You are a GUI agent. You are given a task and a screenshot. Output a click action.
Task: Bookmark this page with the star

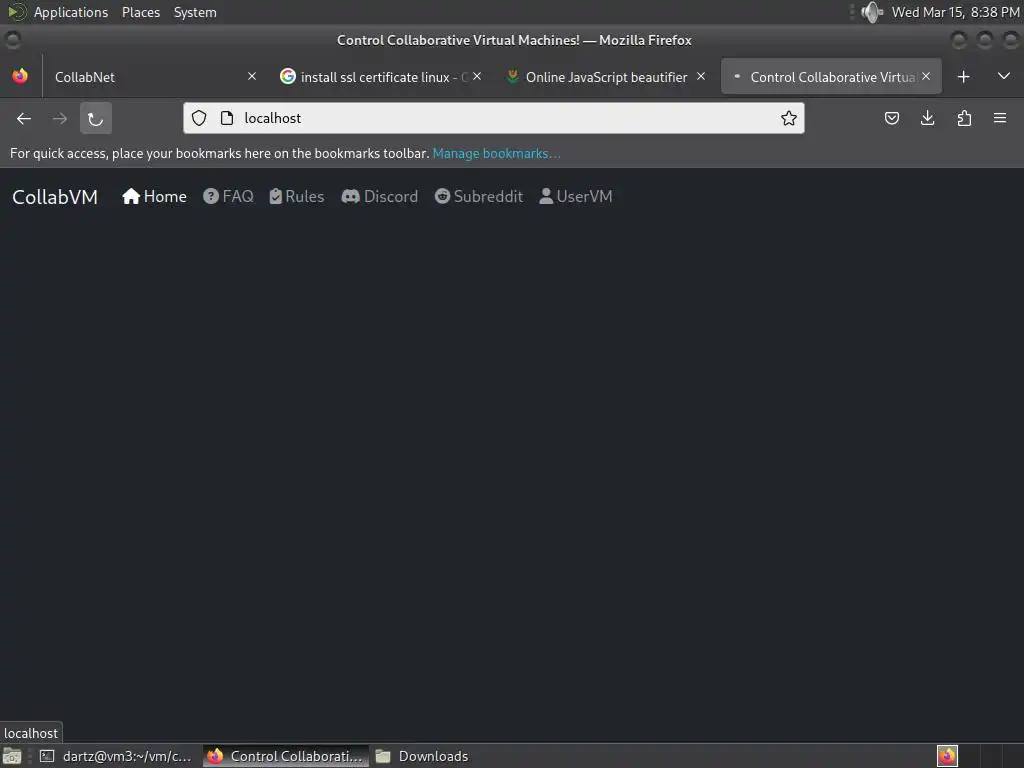pyautogui.click(x=789, y=118)
